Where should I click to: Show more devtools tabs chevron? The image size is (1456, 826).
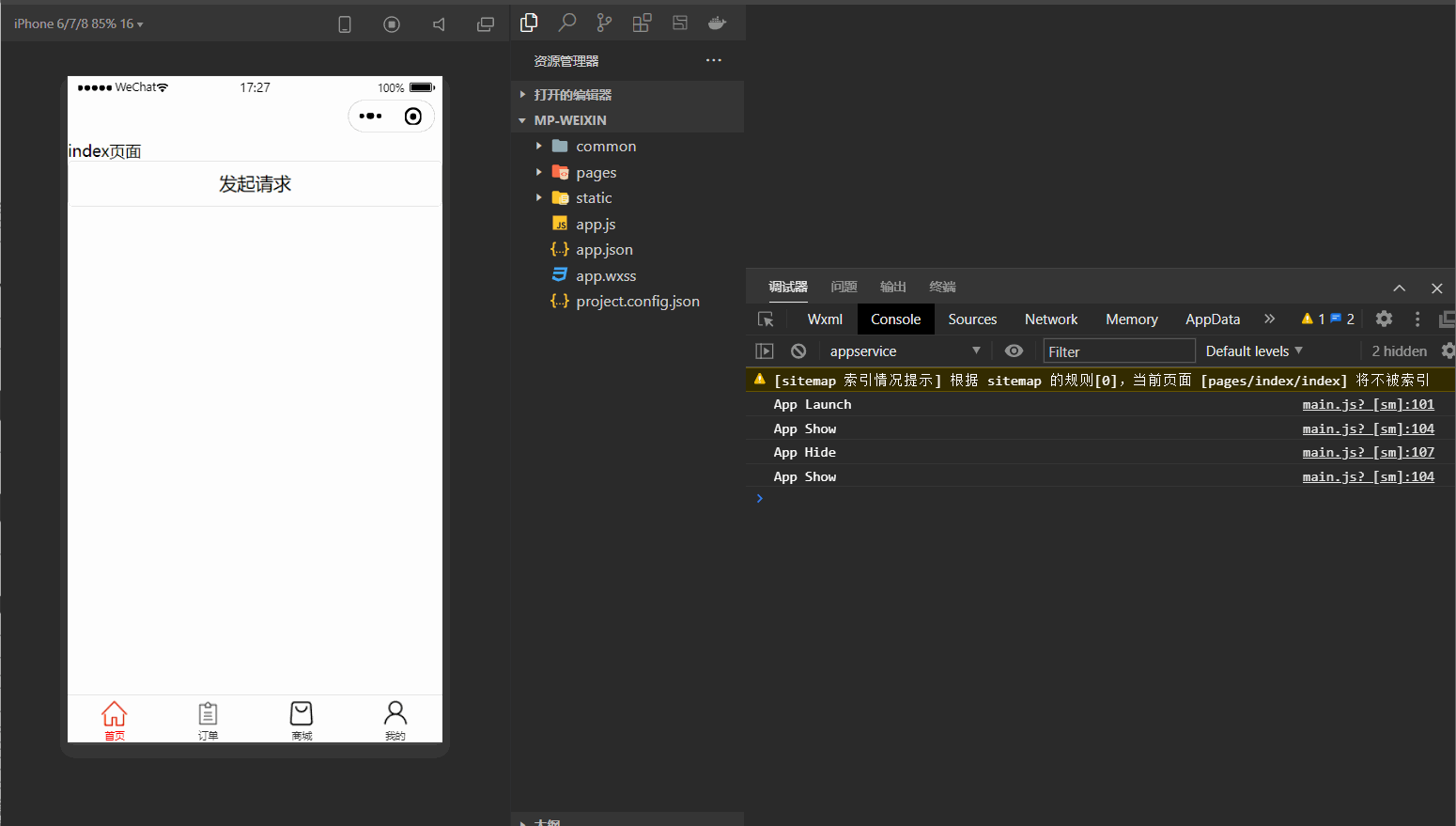point(1269,319)
